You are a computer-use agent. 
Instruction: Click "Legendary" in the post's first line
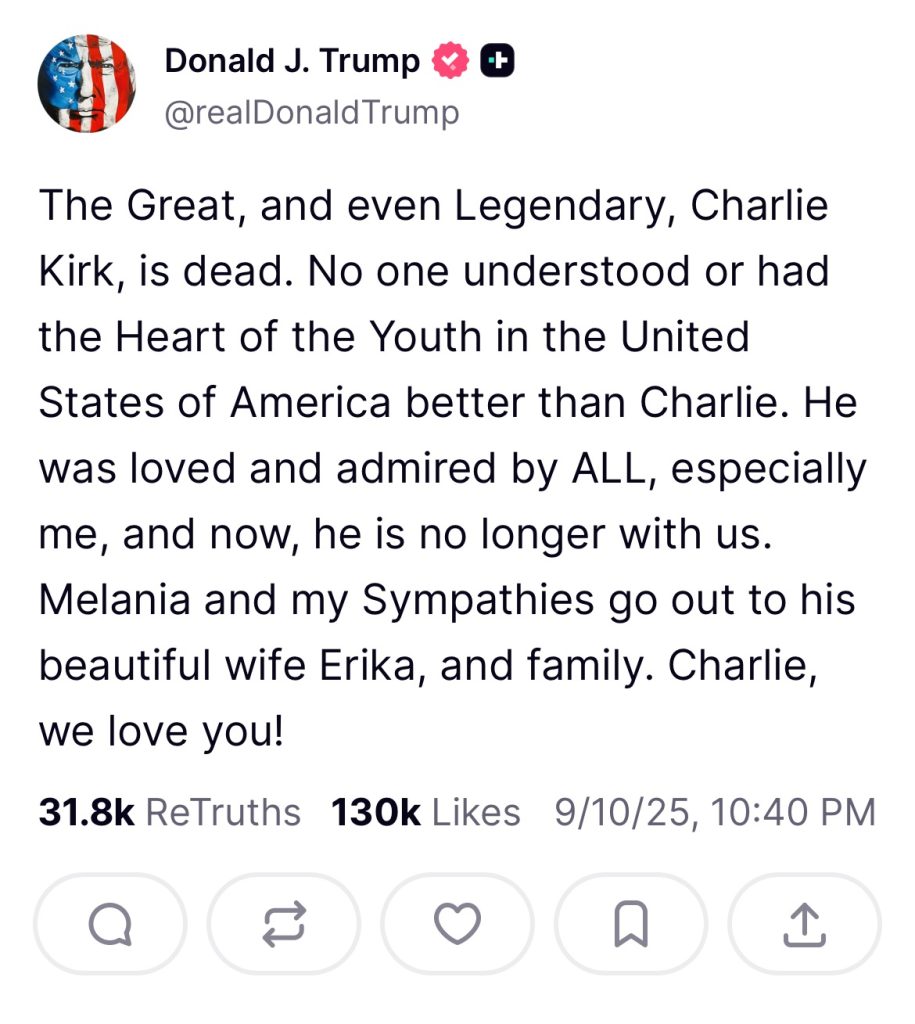coord(562,207)
